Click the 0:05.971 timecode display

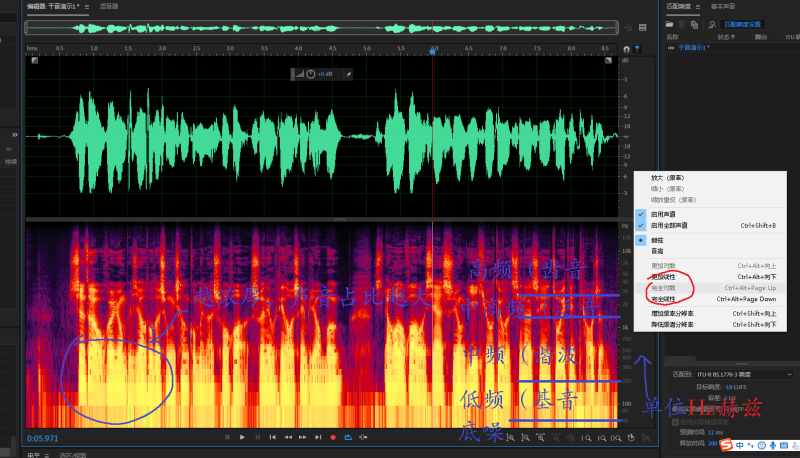point(44,438)
